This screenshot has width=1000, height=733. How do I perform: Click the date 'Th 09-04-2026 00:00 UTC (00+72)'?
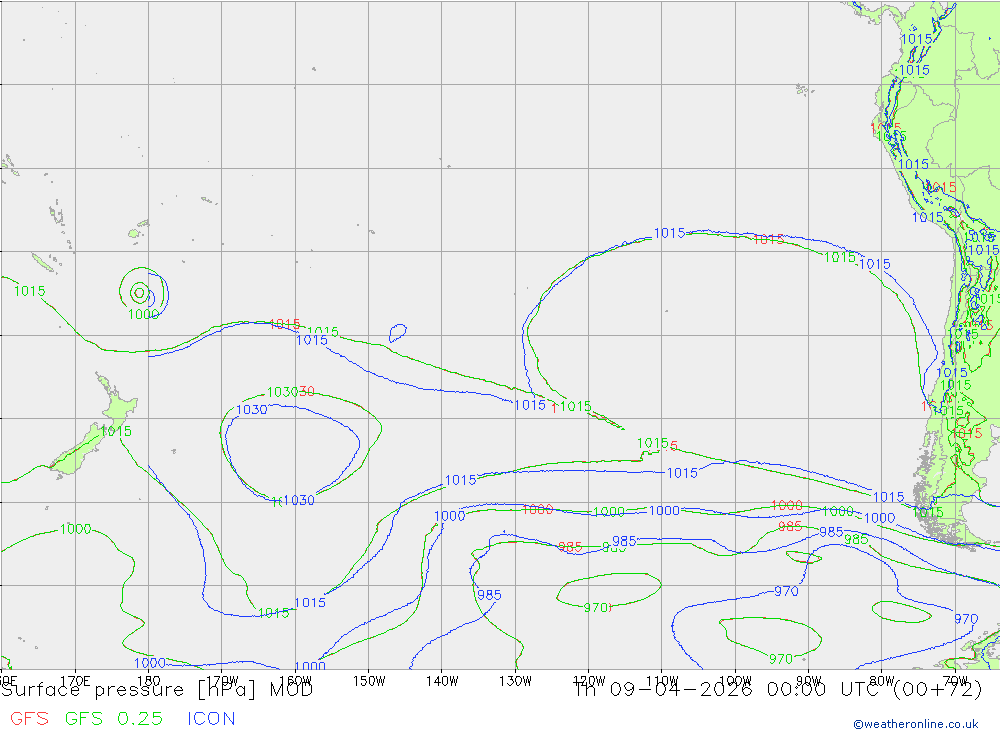[777, 690]
